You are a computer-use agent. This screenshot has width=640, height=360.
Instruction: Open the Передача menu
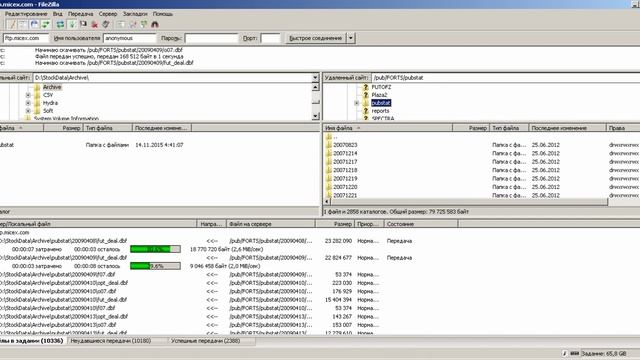pyautogui.click(x=80, y=14)
